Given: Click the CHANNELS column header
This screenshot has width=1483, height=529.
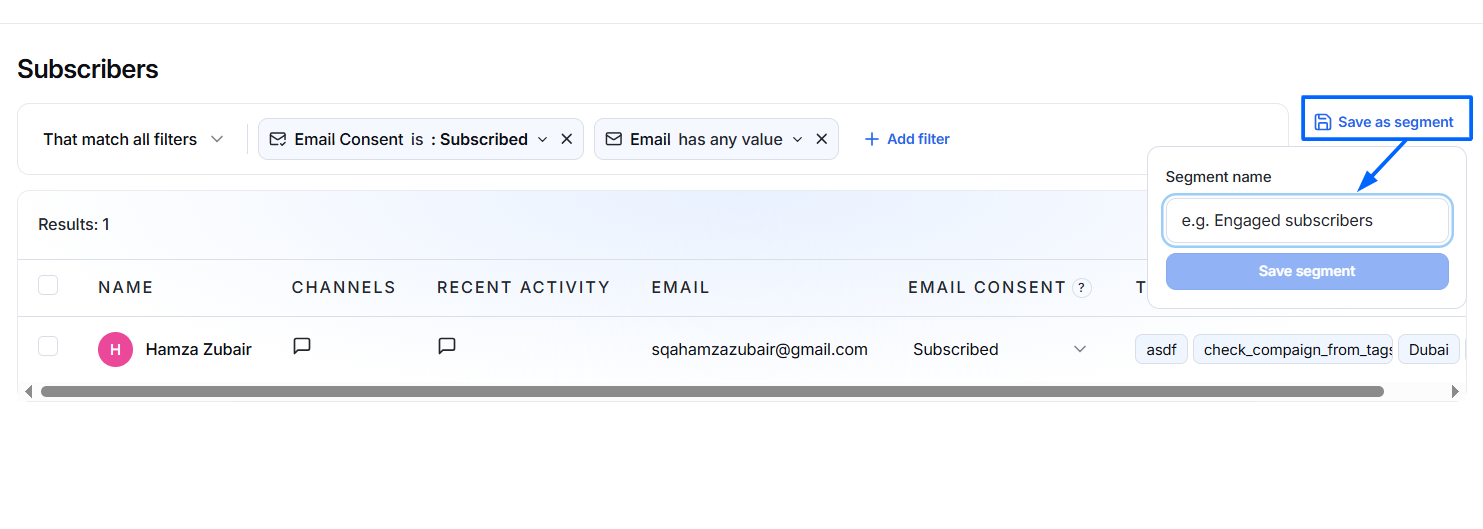Looking at the screenshot, I should click(344, 288).
